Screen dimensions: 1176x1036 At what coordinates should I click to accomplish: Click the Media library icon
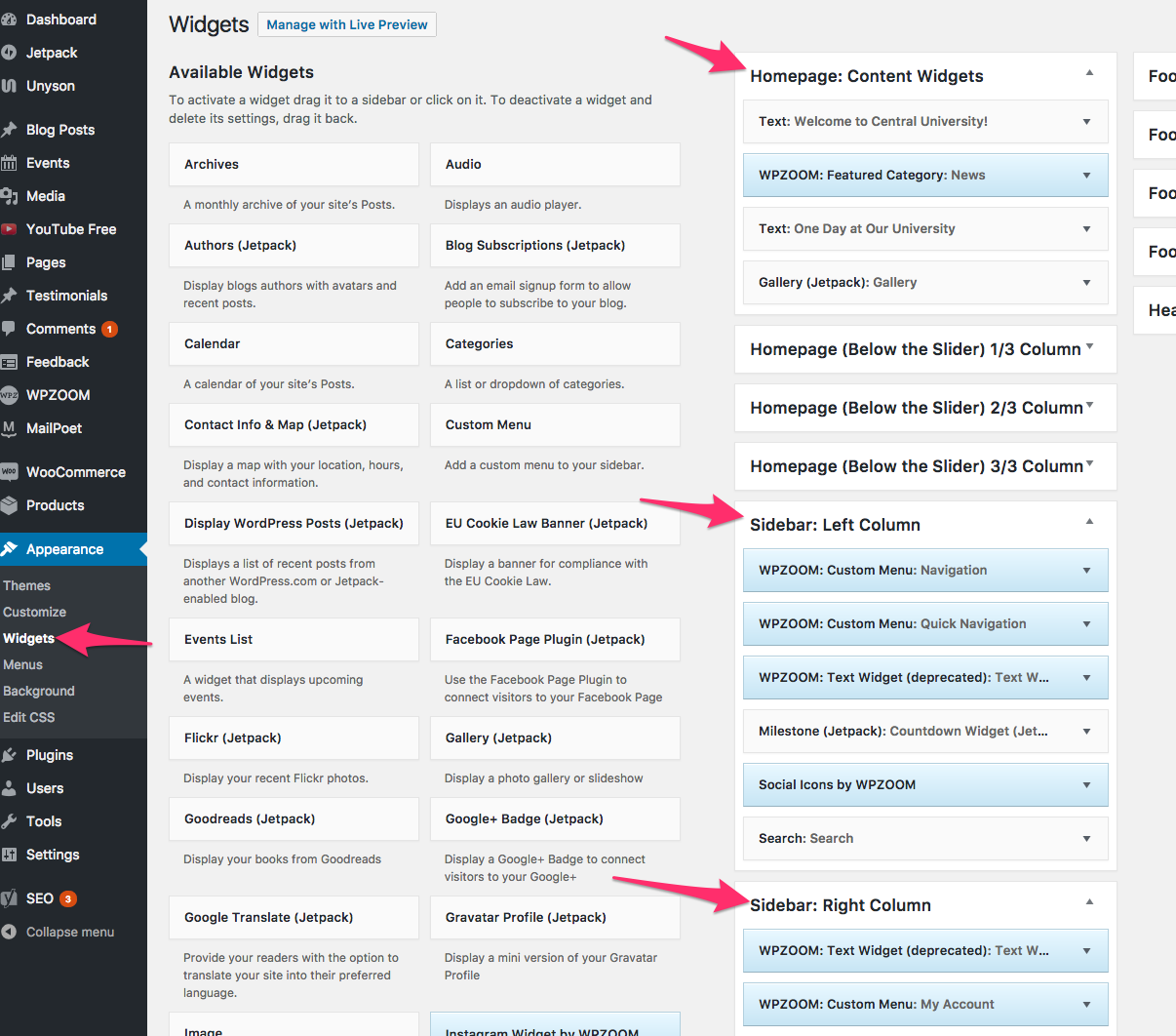9,196
